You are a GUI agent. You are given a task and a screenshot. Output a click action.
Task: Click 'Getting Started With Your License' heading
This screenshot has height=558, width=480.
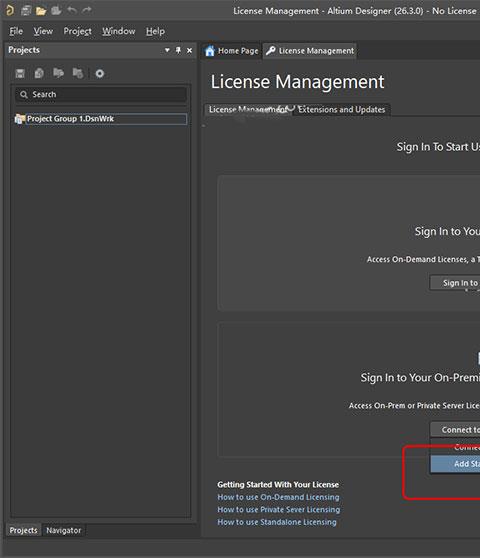point(278,484)
